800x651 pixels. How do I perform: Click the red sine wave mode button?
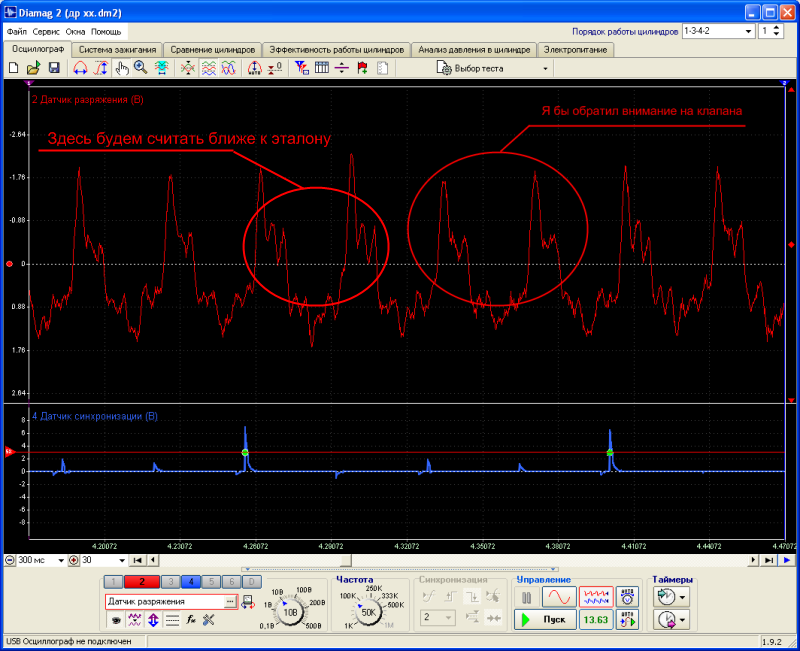click(x=559, y=597)
